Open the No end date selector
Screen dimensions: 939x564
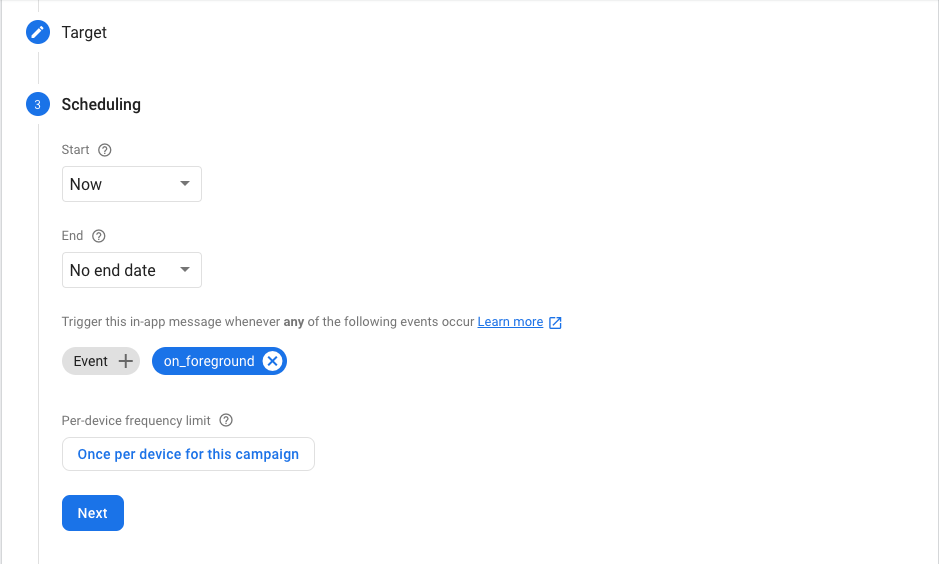pos(132,270)
